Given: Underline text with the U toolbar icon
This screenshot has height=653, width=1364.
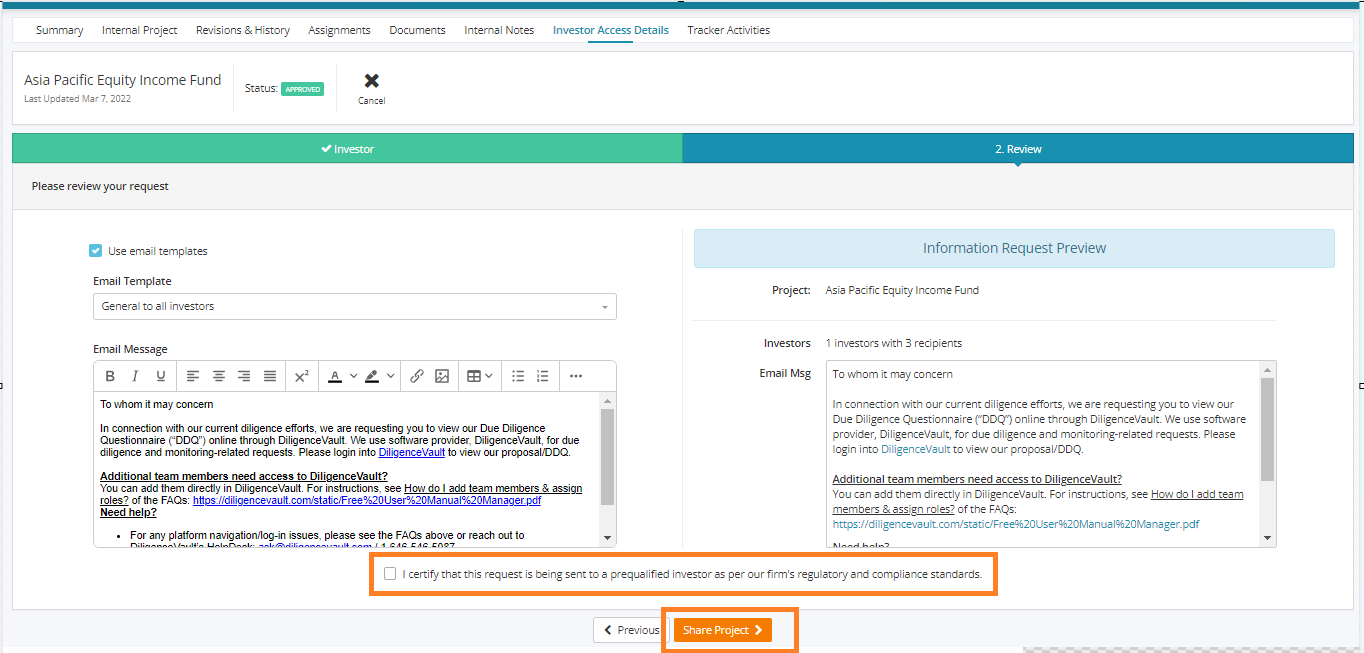Looking at the screenshot, I should 160,376.
